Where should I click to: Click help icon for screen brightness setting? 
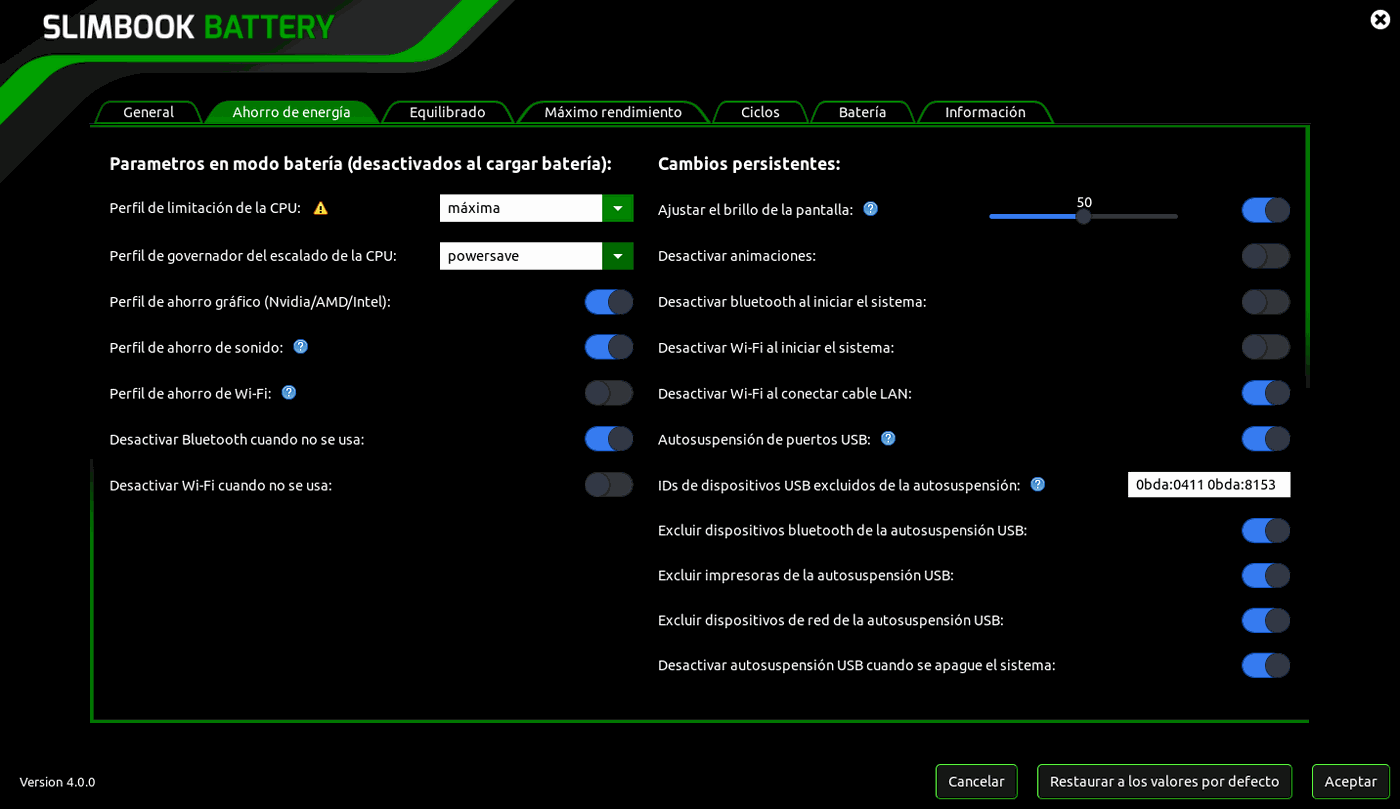pyautogui.click(x=870, y=209)
